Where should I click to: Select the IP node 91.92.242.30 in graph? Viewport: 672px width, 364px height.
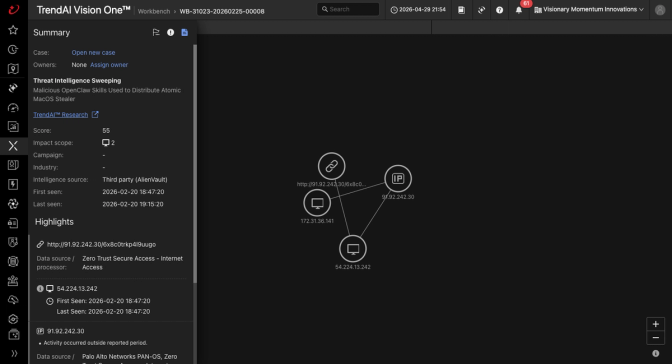[398, 178]
